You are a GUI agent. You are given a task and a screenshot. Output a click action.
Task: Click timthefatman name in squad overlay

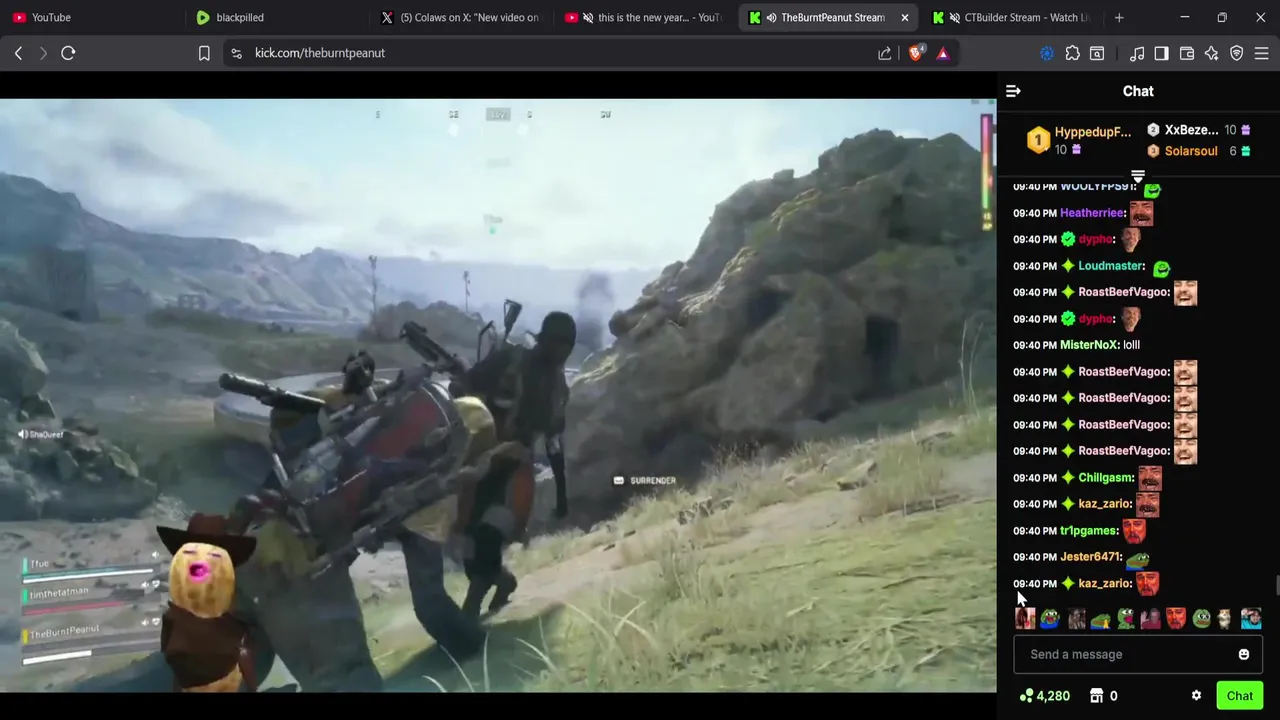(x=59, y=592)
